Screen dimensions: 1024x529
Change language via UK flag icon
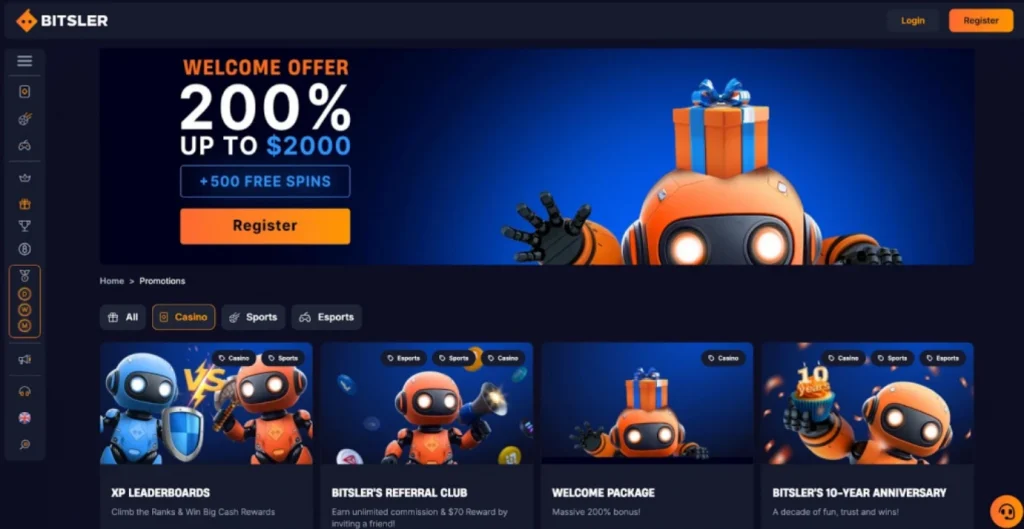pyautogui.click(x=25, y=418)
